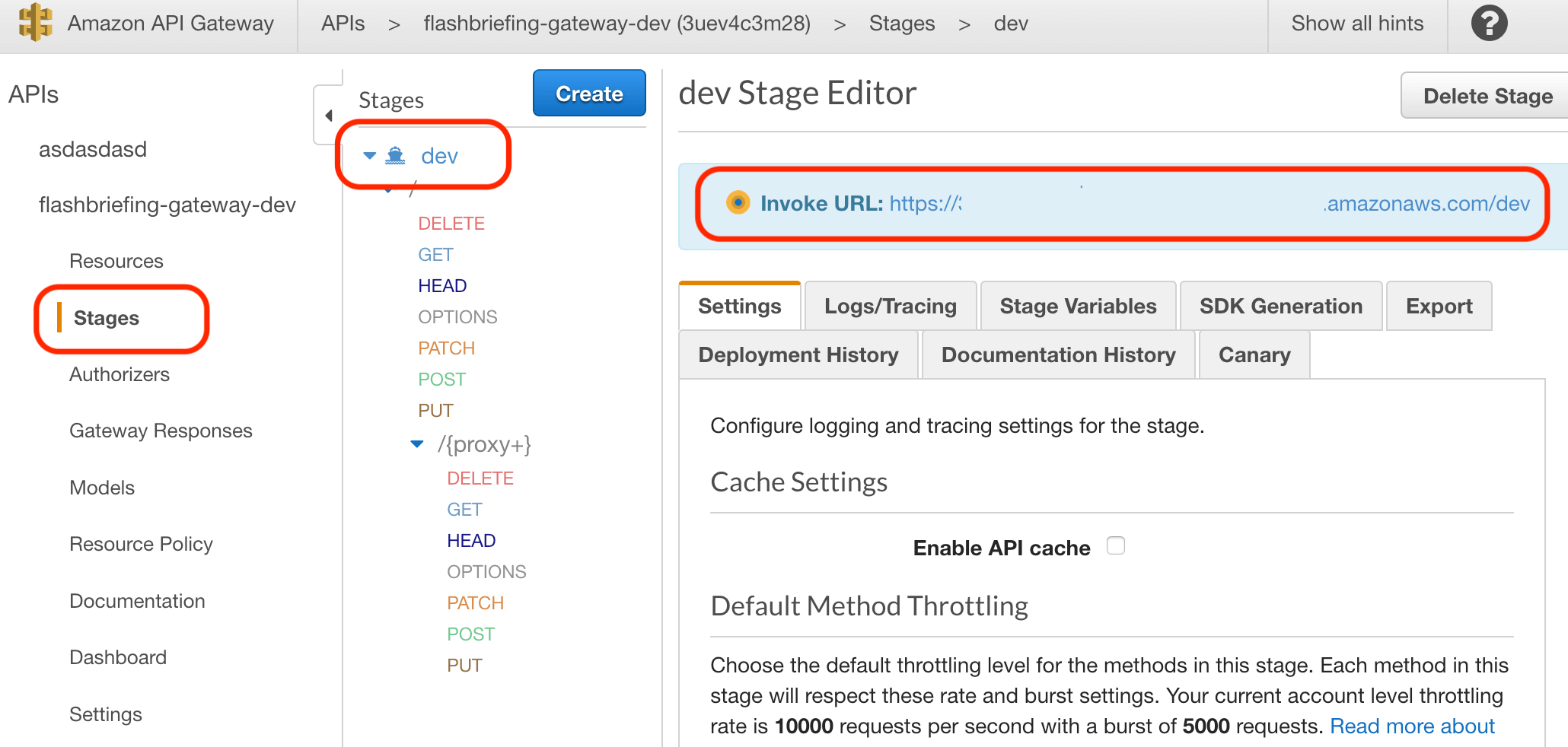Enable the API cache checkbox
Viewport: 1568px width, 747px height.
pos(1116,546)
